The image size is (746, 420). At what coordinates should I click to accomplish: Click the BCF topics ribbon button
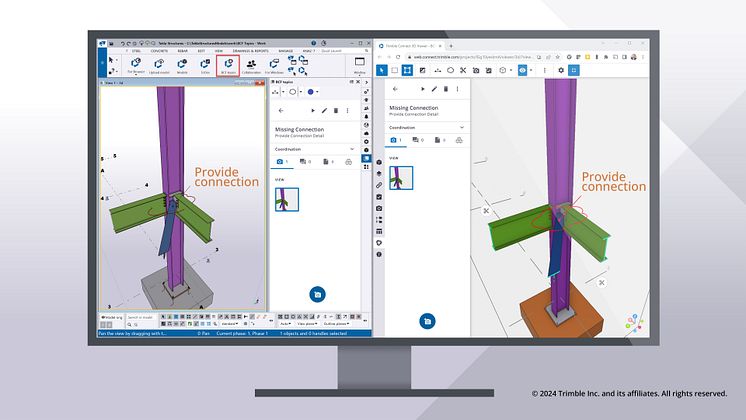coord(228,66)
